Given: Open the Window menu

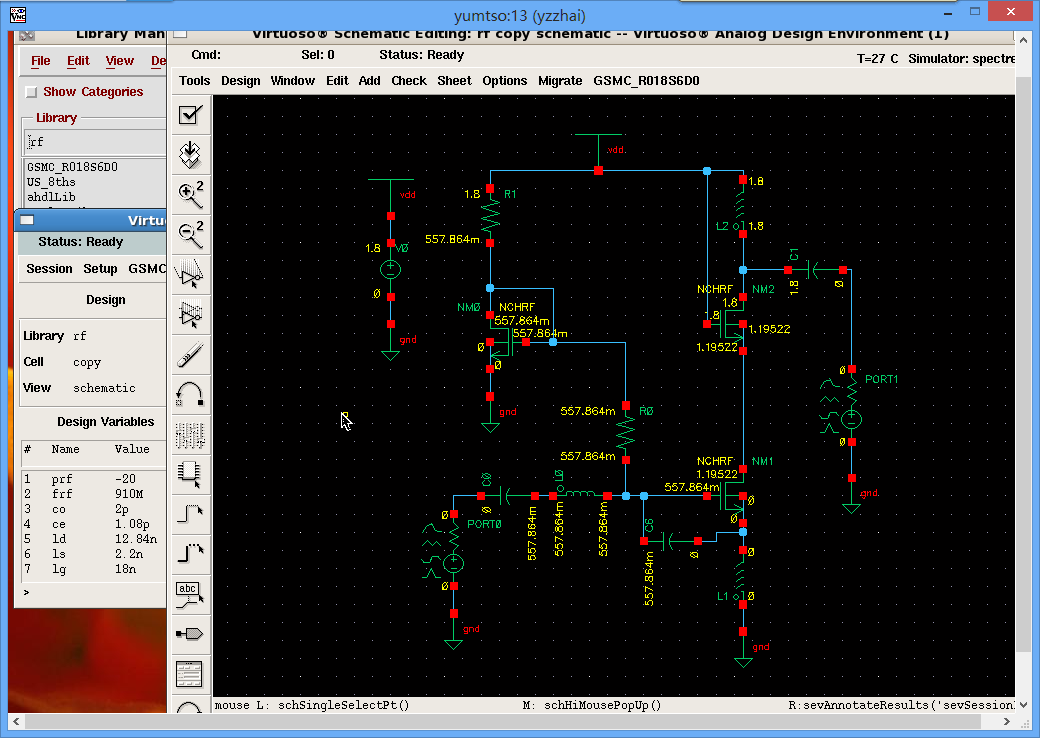Looking at the screenshot, I should (x=292, y=81).
